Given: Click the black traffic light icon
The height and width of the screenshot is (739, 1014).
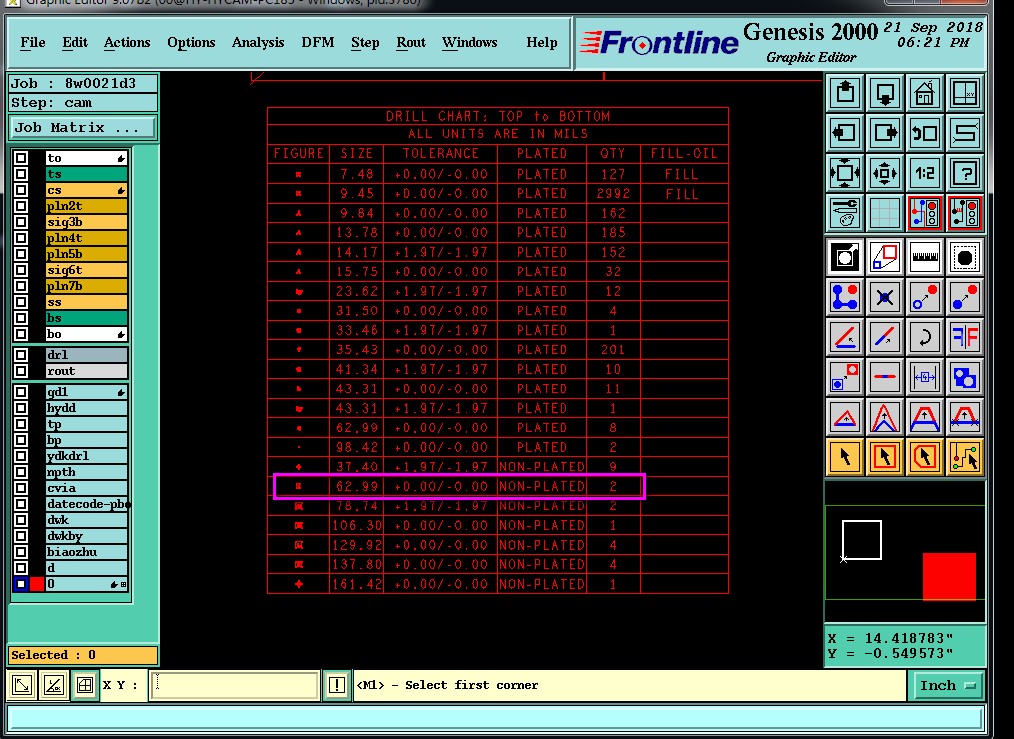Looking at the screenshot, I should point(965,213).
